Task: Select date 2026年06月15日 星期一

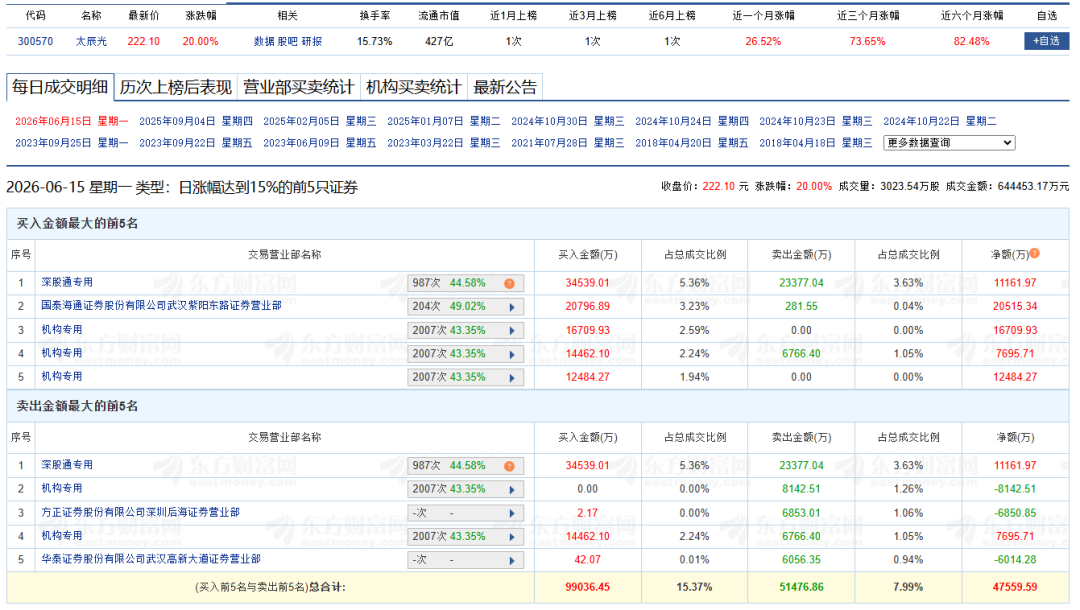Action: (72, 121)
